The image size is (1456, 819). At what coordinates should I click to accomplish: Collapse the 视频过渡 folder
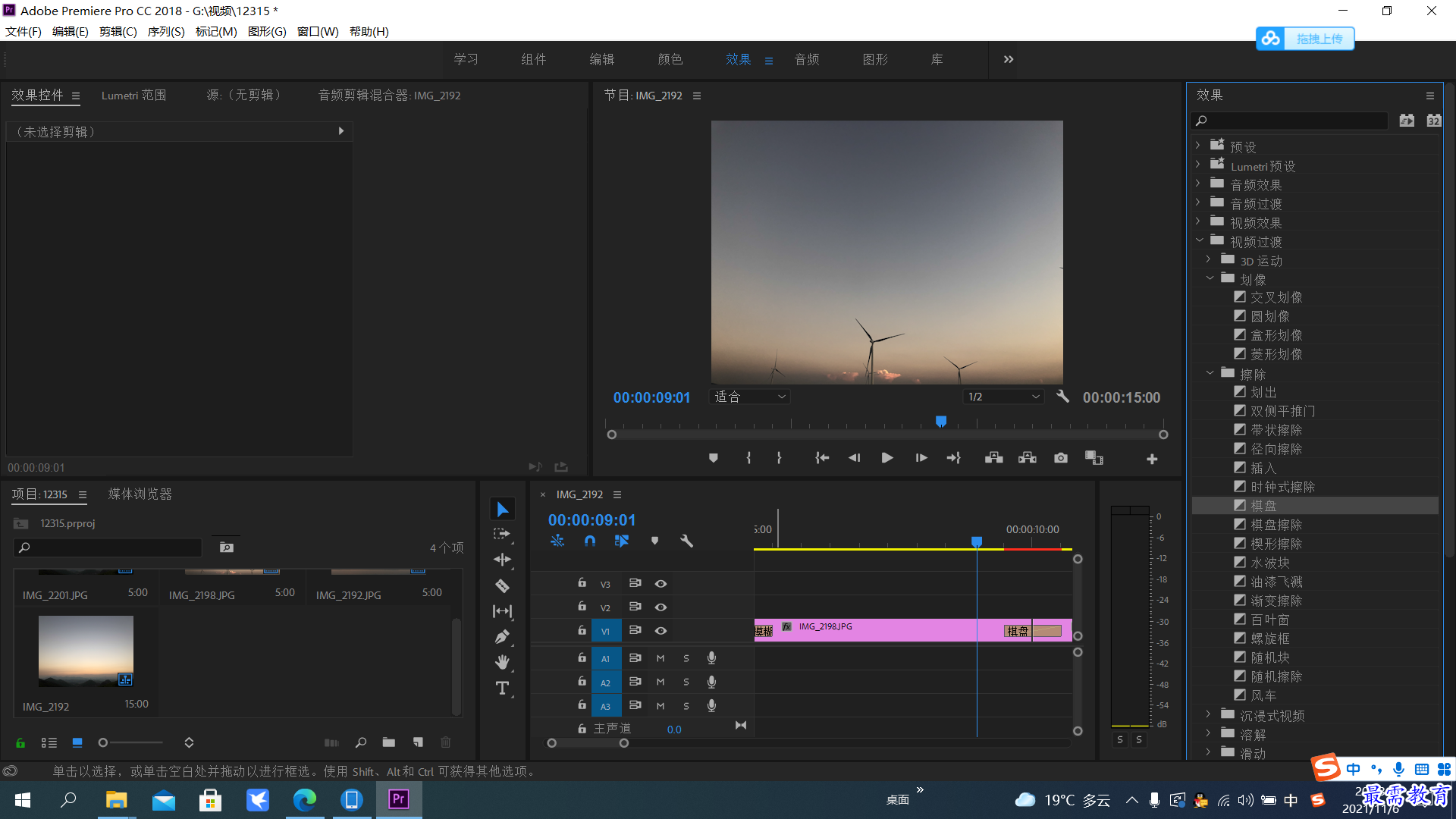coord(1199,240)
